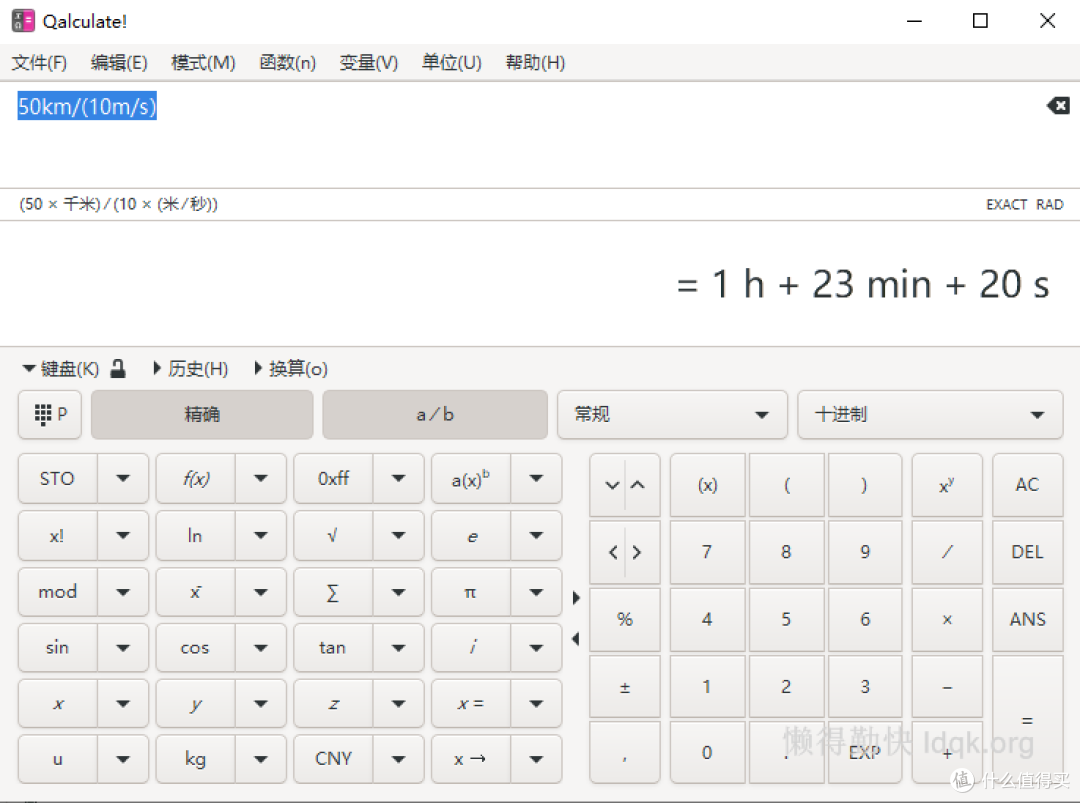
Task: Expand the 历史(H) history panel
Action: click(191, 369)
